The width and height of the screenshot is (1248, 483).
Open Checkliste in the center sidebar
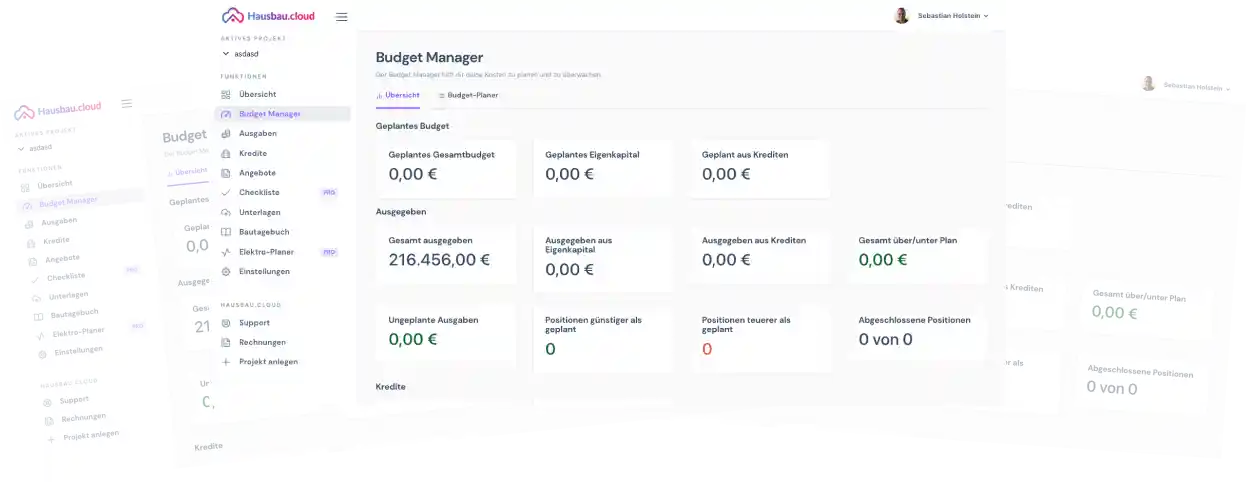point(259,192)
